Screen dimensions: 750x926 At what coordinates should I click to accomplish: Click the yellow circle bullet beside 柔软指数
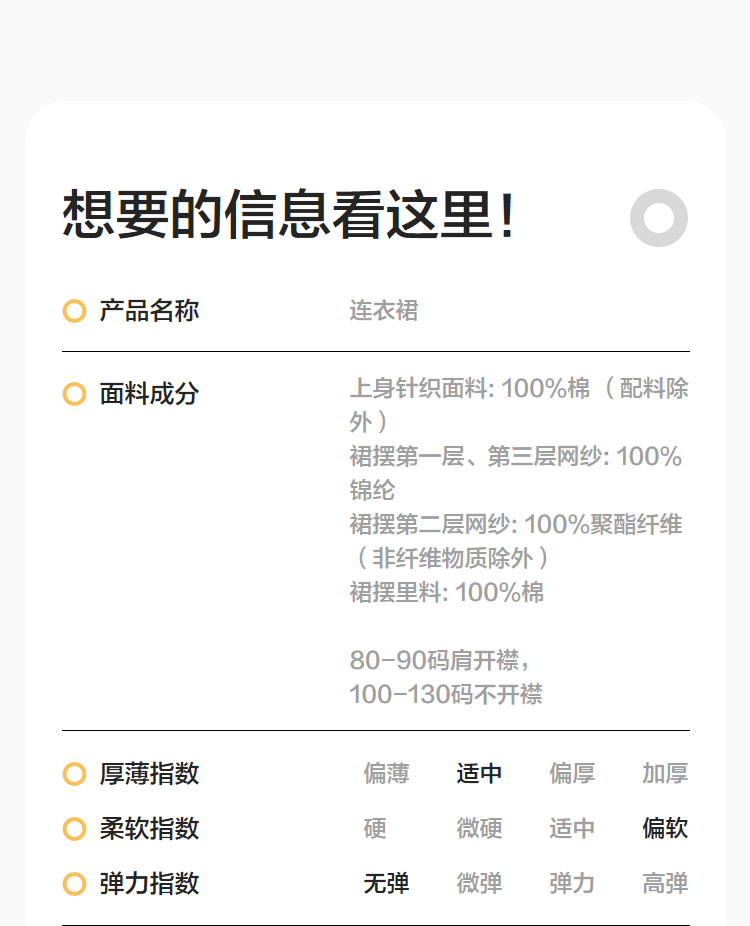coord(74,829)
